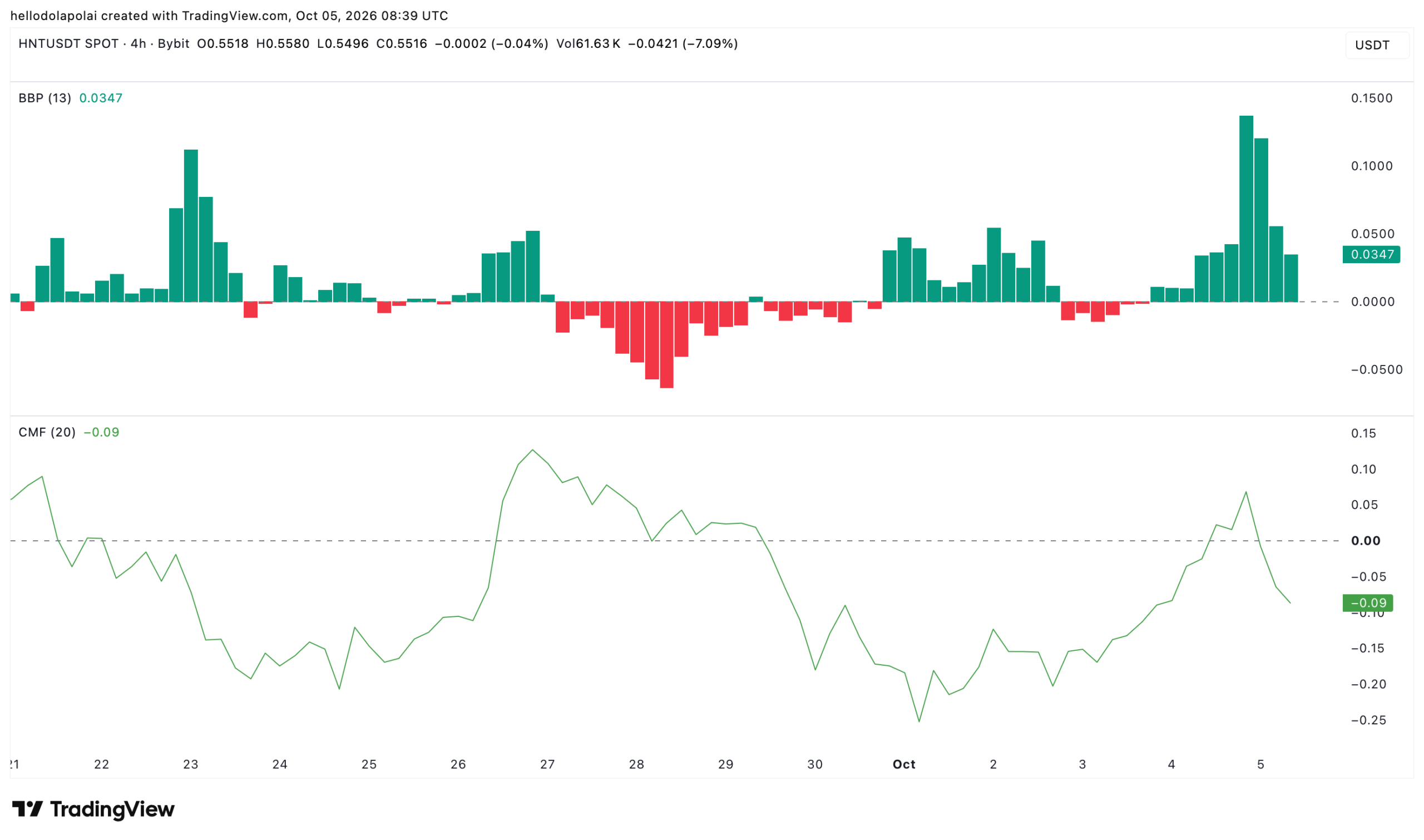Click the TradingView logo
Image resolution: width=1424 pixels, height=840 pixels.
click(93, 810)
